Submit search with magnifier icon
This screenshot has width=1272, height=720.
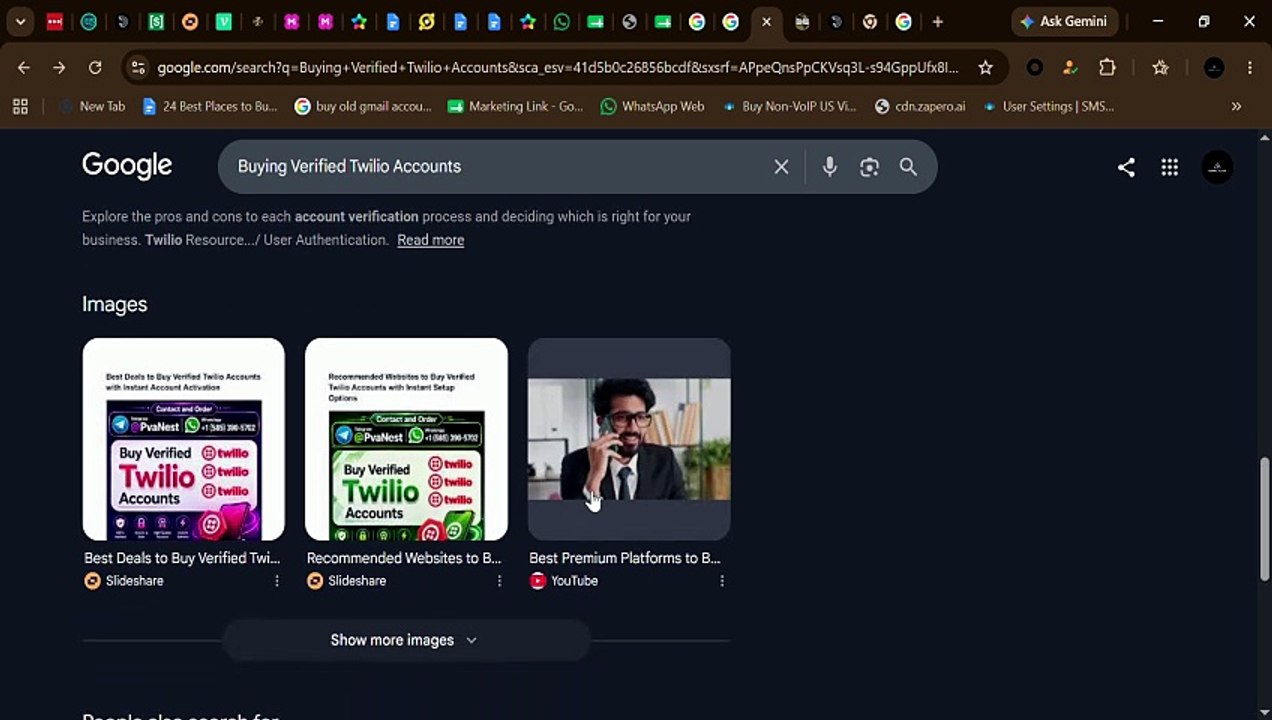[x=908, y=167]
